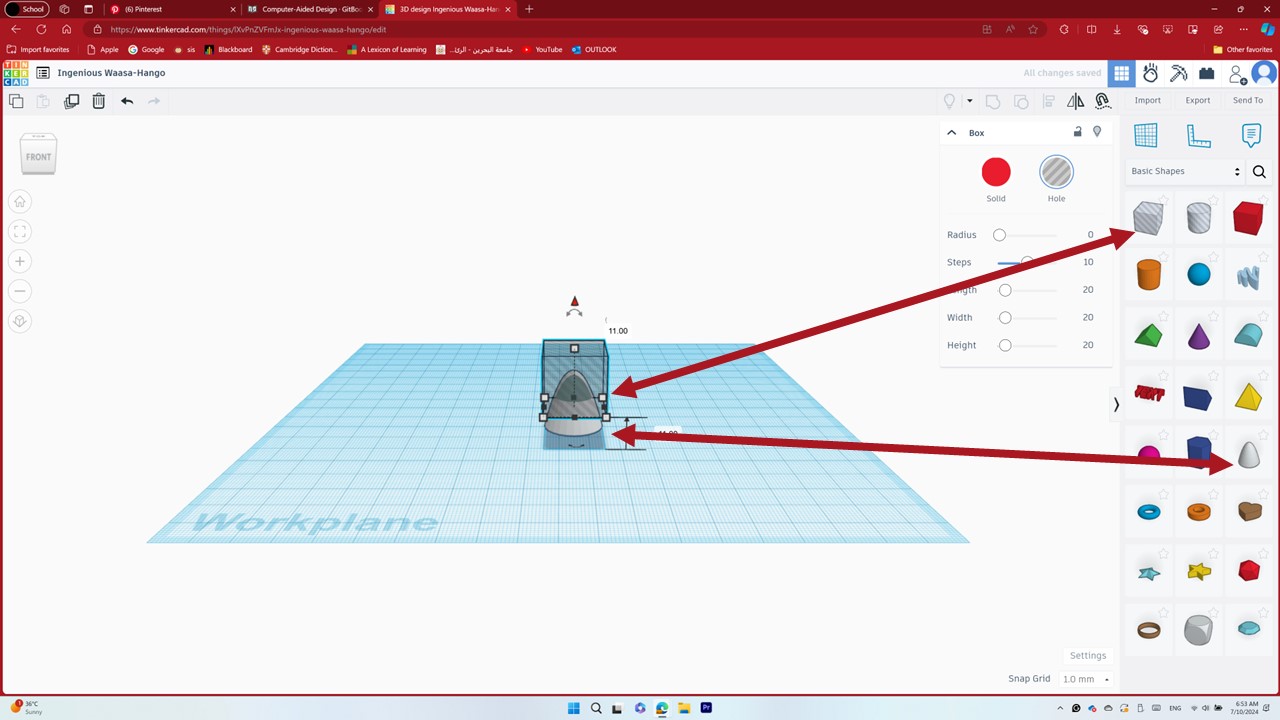1280x720 pixels.
Task: Click the Group shapes icon
Action: [x=993, y=101]
